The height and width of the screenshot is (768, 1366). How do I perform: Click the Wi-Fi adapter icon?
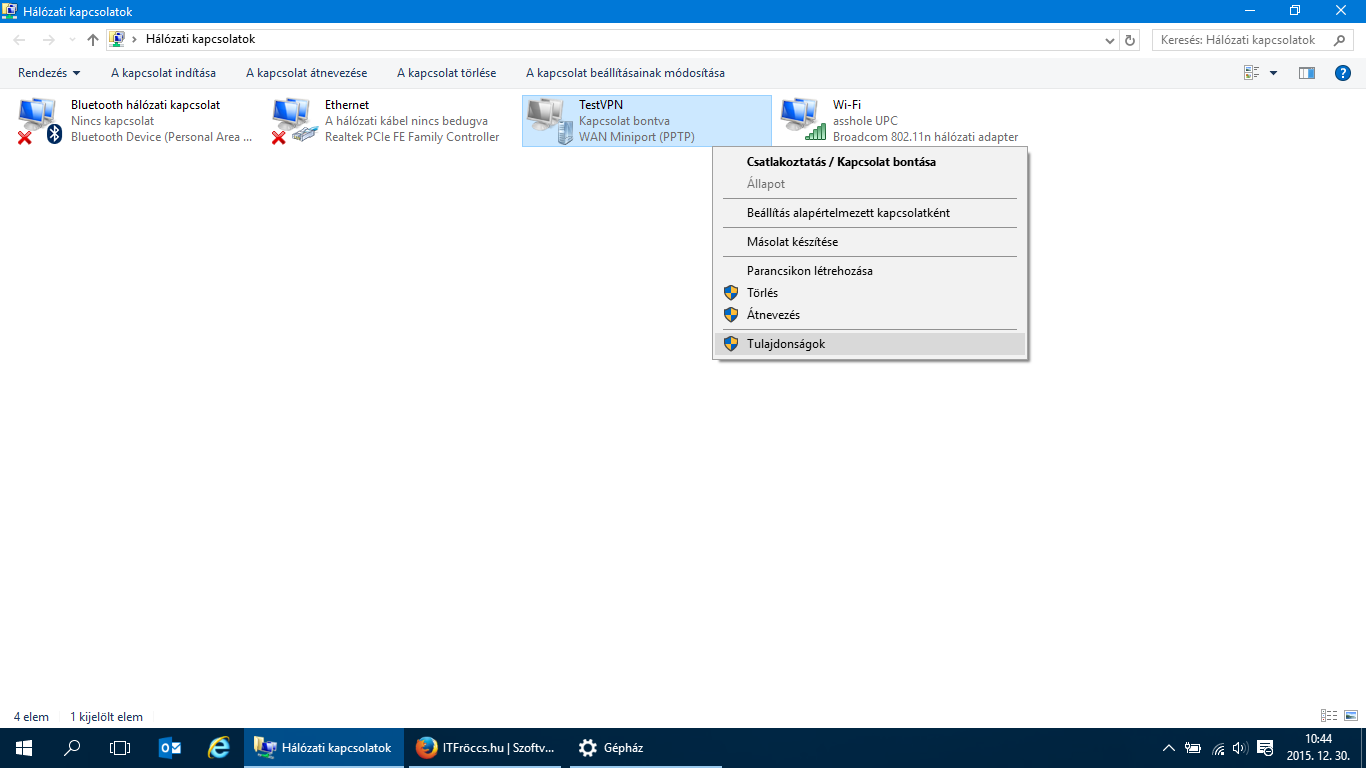(802, 120)
